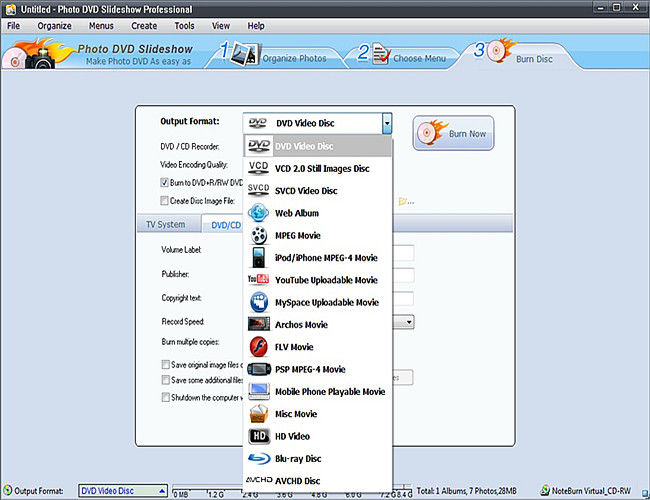650x500 pixels.
Task: Click the Choose Menu checklist icon
Action: [381, 55]
